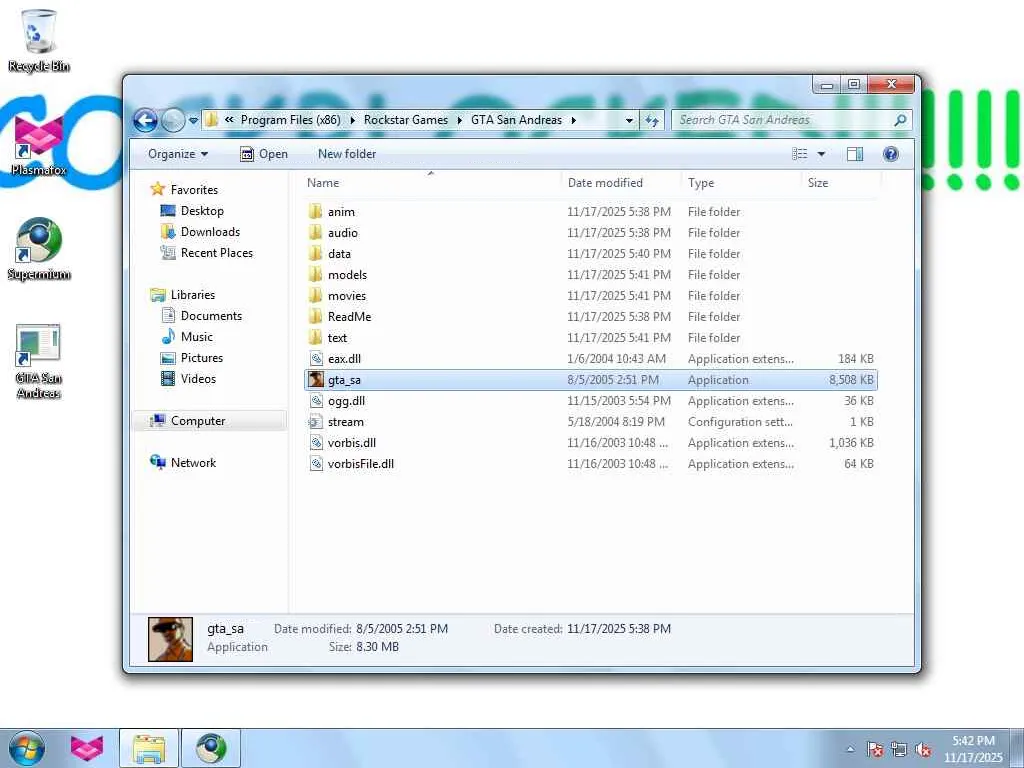Expand arrow after Rockstar Games breadcrumb
The height and width of the screenshot is (768, 1024).
click(460, 120)
